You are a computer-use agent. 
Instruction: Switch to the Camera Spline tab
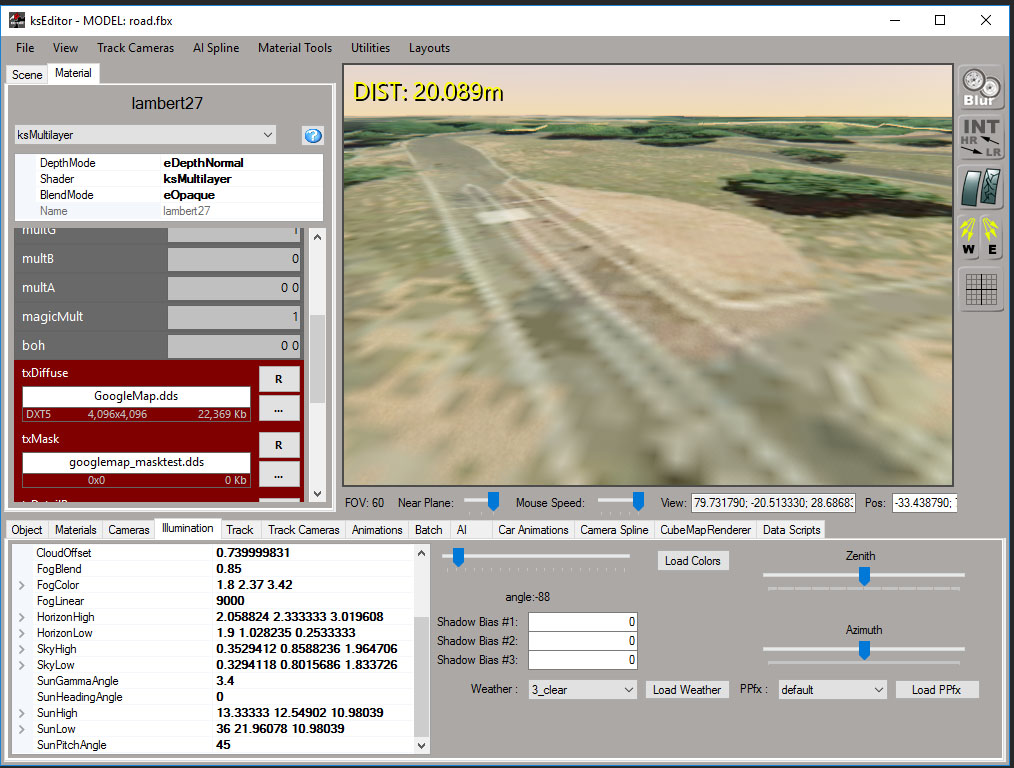[614, 530]
